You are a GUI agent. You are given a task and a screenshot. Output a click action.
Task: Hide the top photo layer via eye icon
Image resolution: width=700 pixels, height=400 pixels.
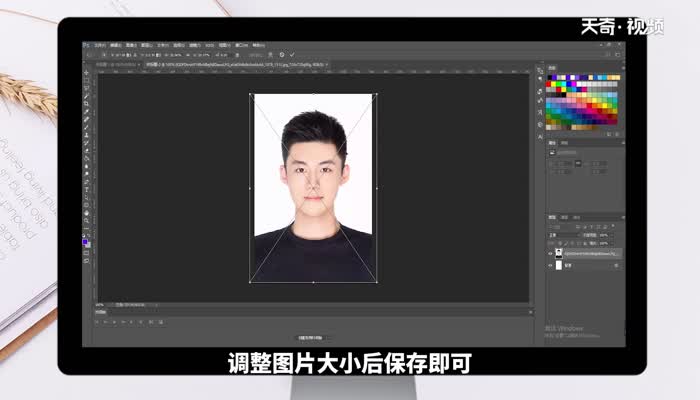(x=550, y=253)
